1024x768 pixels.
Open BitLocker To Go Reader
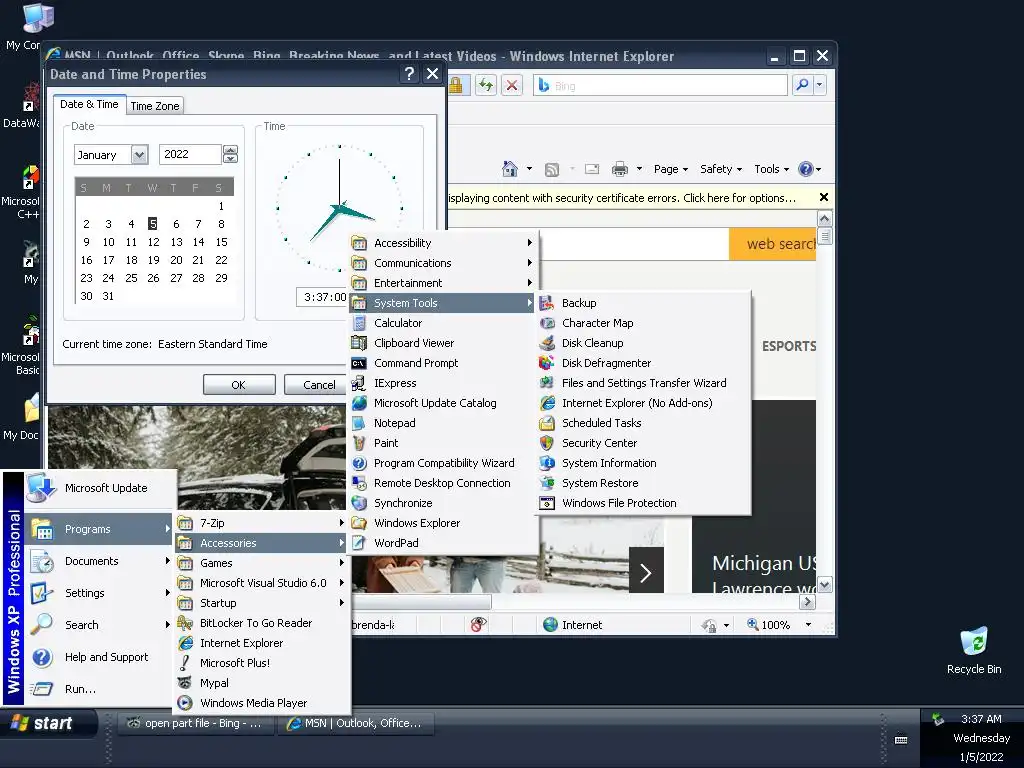click(x=262, y=623)
